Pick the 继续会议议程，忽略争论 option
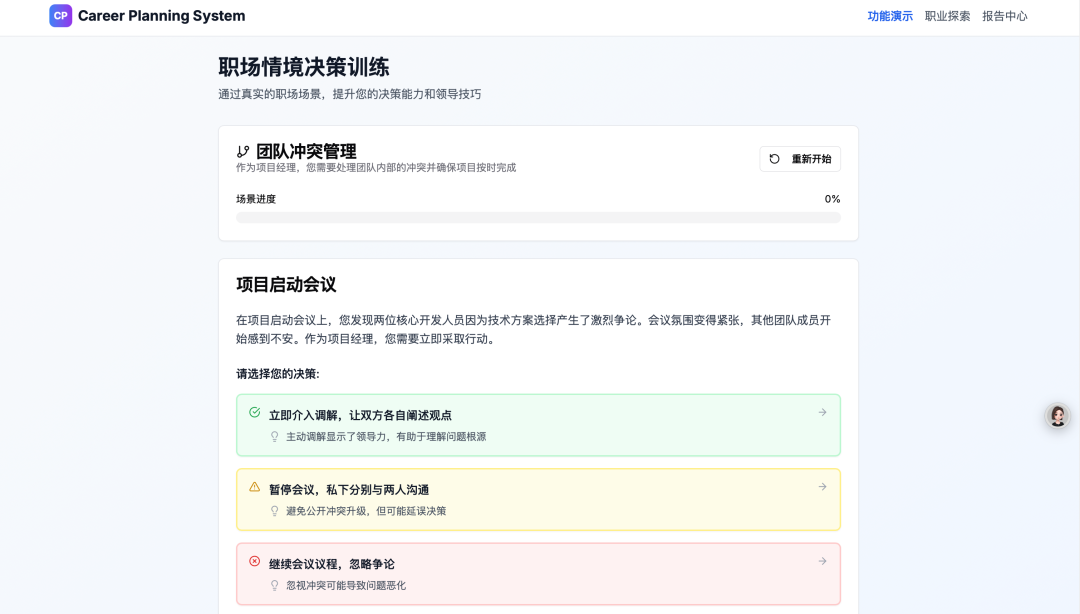Viewport: 1080px width, 614px height. [538, 573]
